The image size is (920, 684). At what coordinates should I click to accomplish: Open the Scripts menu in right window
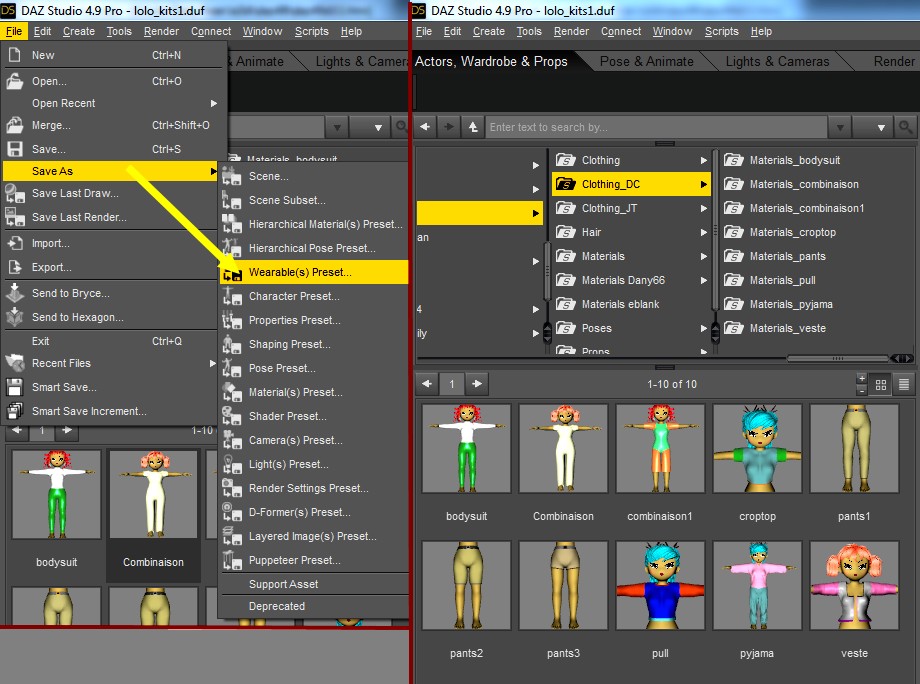pos(721,32)
